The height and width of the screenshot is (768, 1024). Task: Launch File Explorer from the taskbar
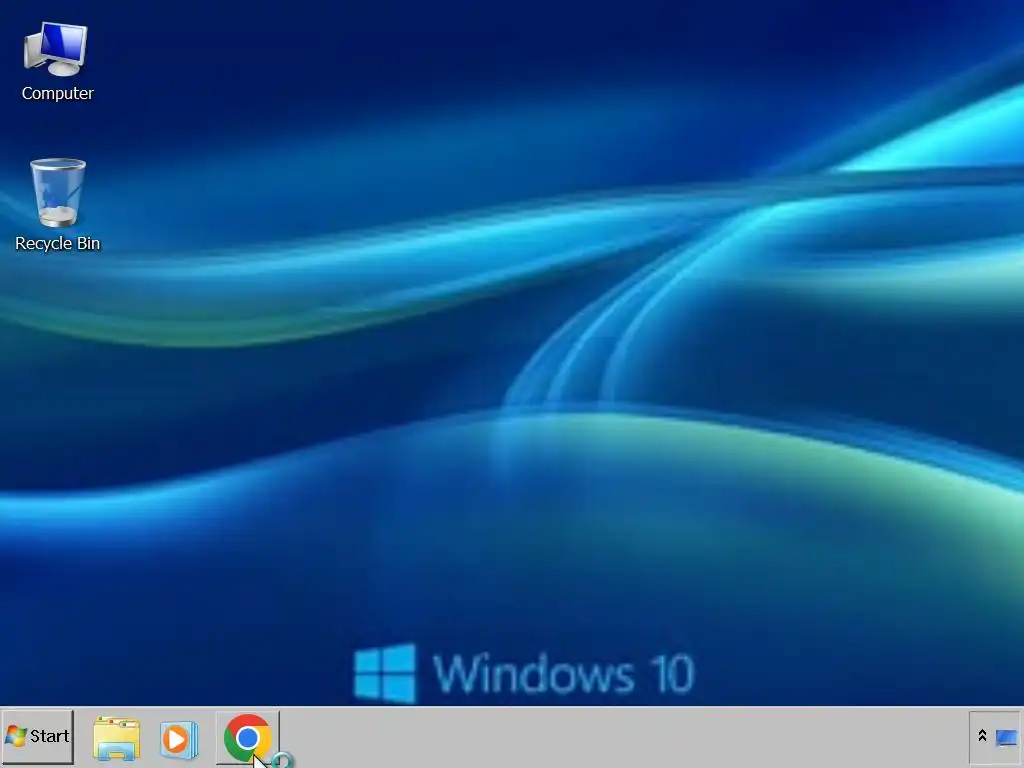[116, 738]
